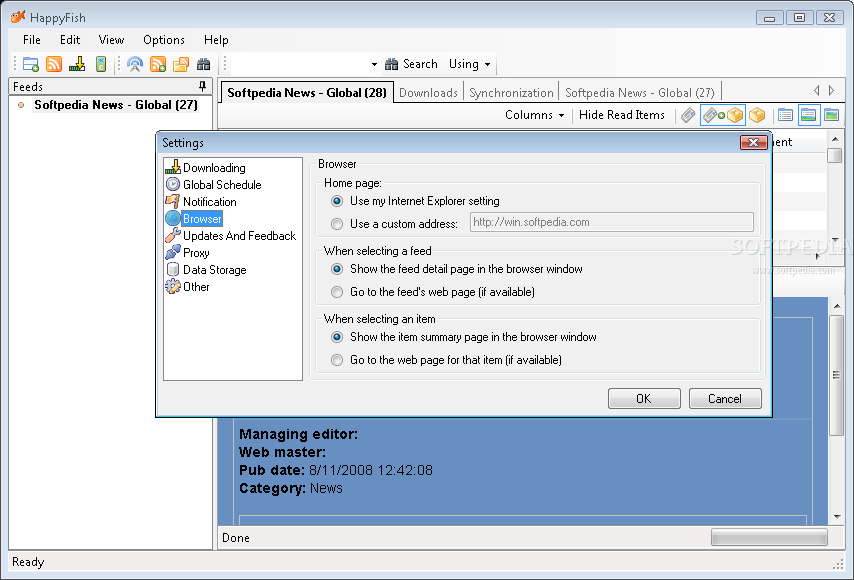Click the HappyFish fish icon in title bar
Viewport: 854px width, 580px height.
click(18, 17)
